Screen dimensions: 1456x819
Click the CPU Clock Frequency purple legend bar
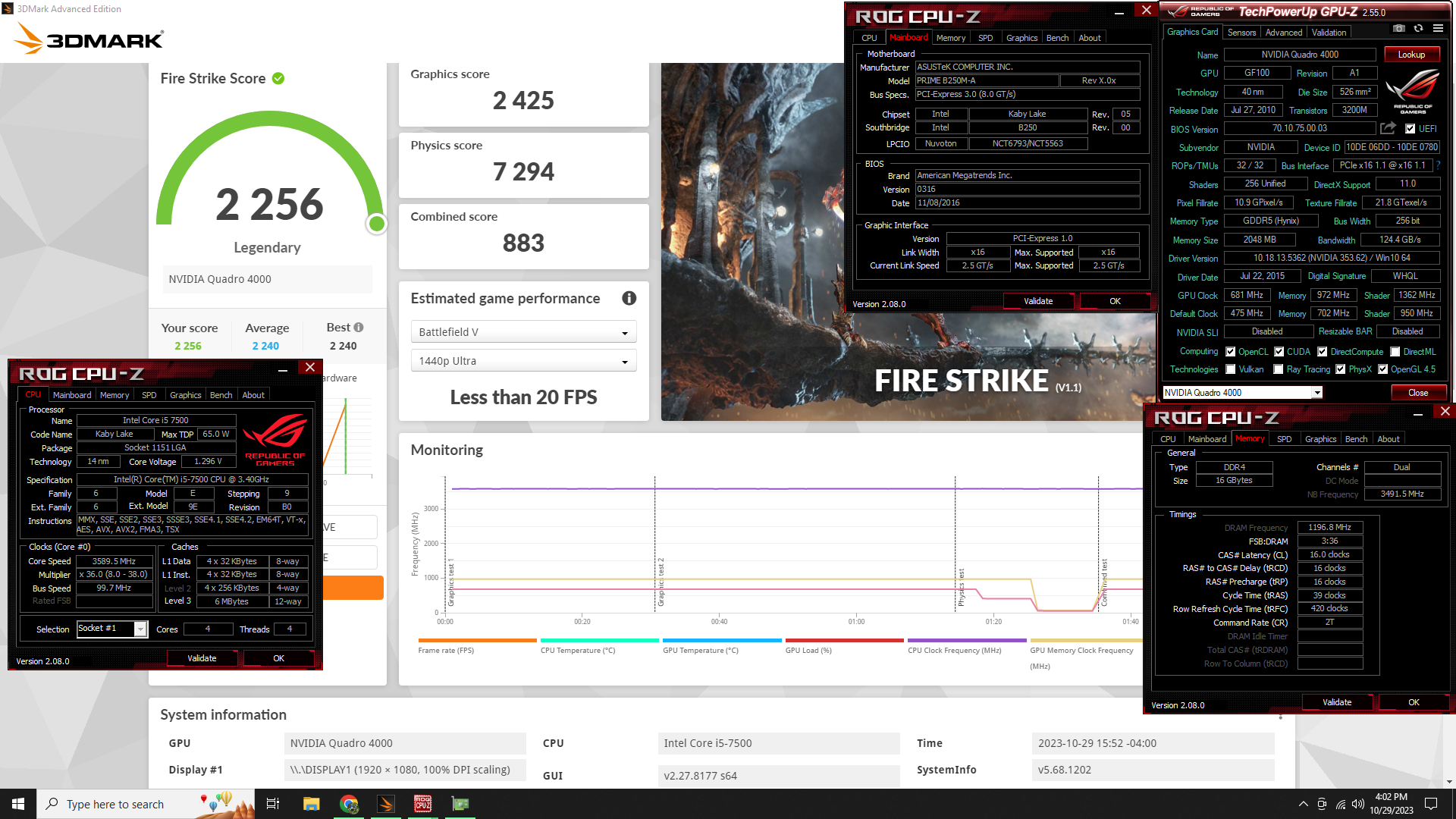pos(967,641)
